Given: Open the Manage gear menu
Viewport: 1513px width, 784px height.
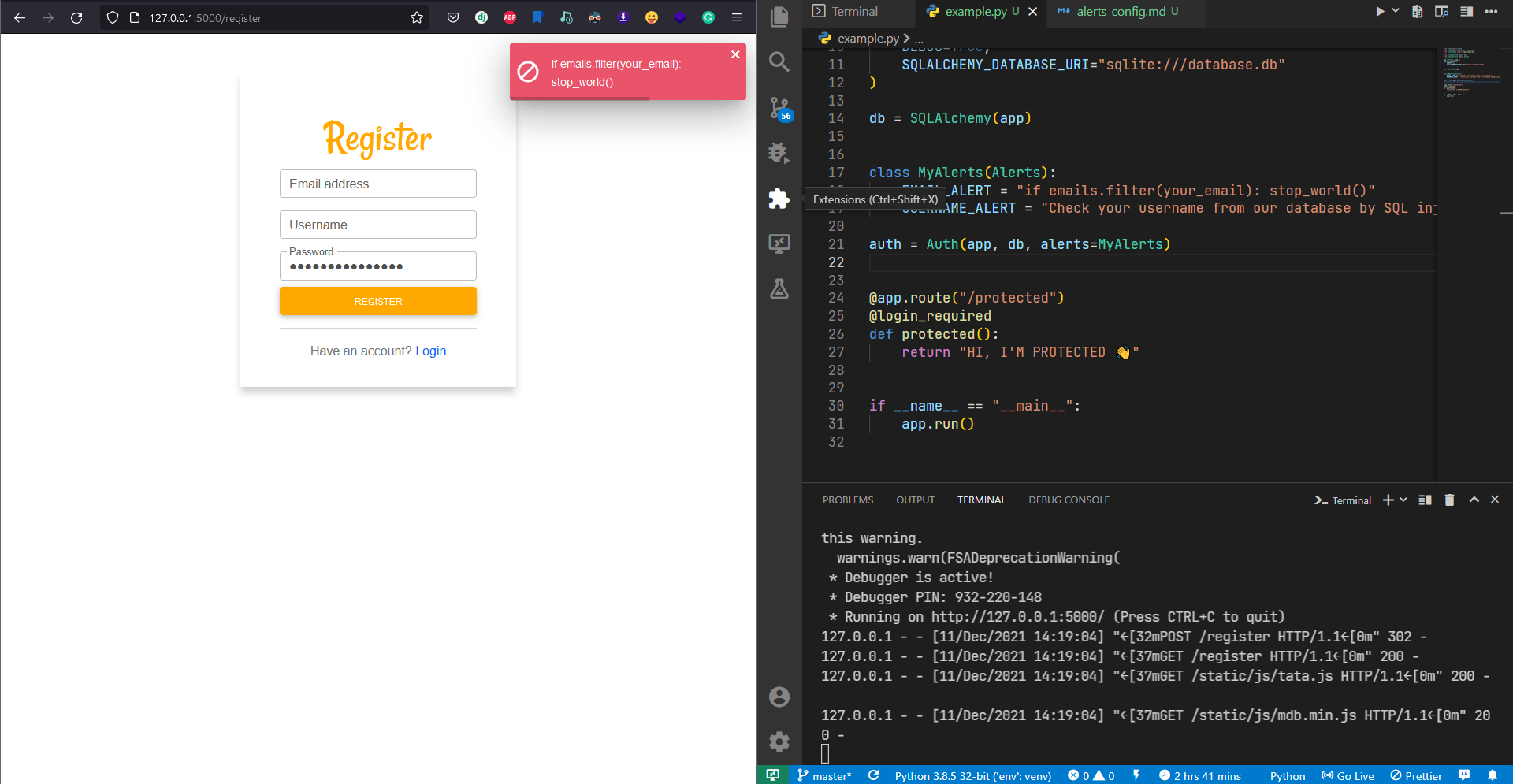Looking at the screenshot, I should [x=779, y=741].
